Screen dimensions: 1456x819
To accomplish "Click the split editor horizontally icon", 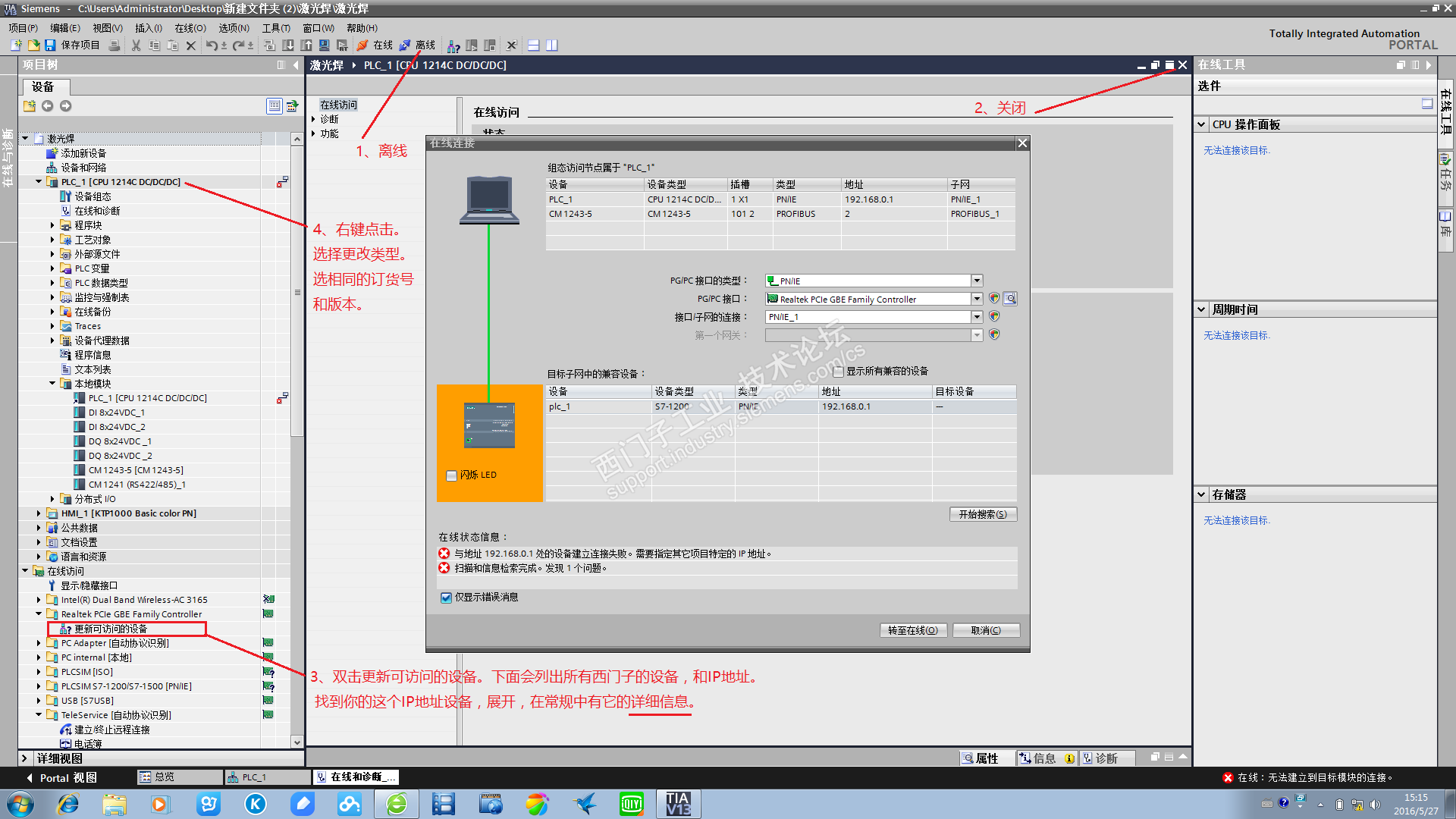I will tap(534, 45).
